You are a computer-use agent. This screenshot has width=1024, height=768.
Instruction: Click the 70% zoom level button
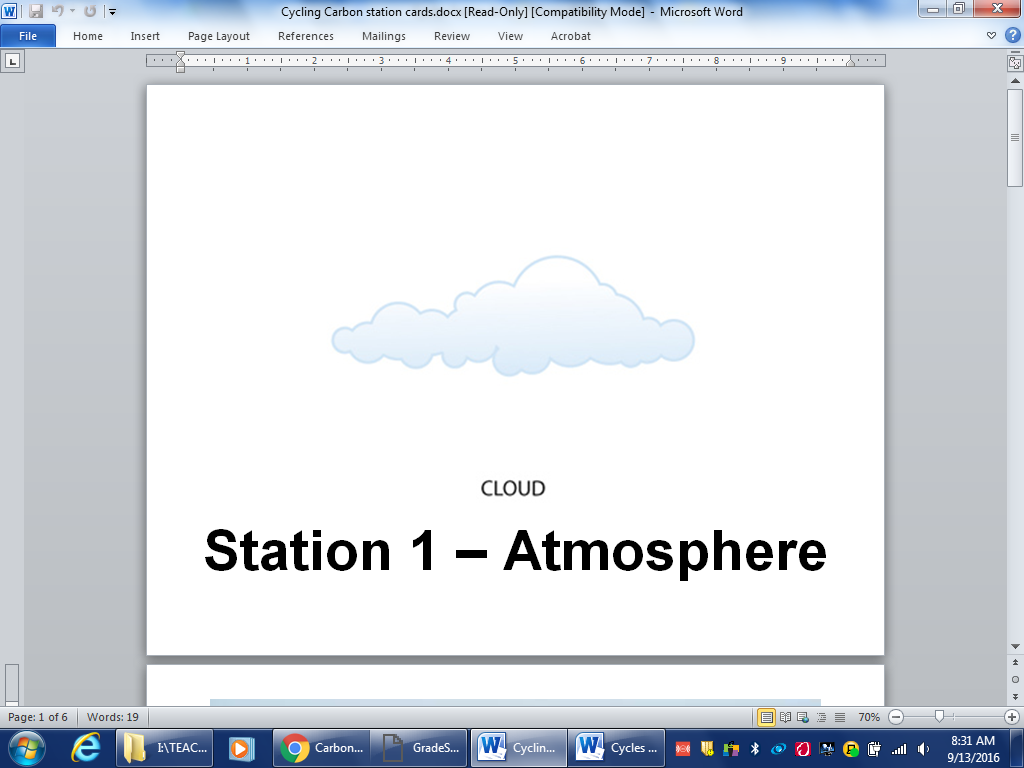pos(867,717)
